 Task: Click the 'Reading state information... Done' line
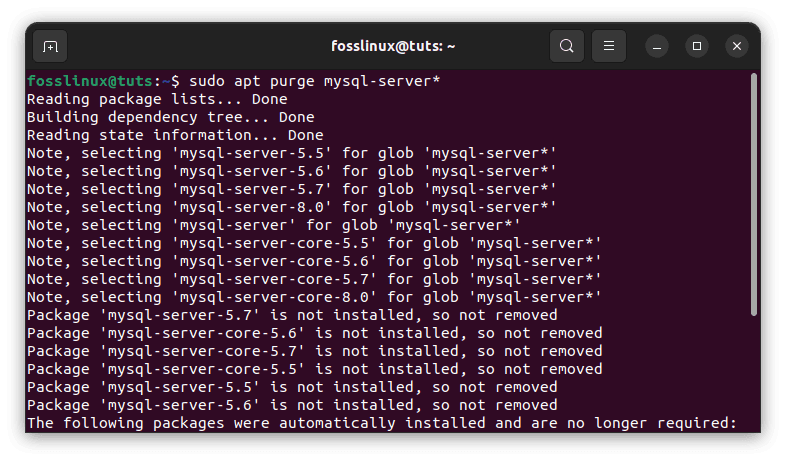point(175,135)
